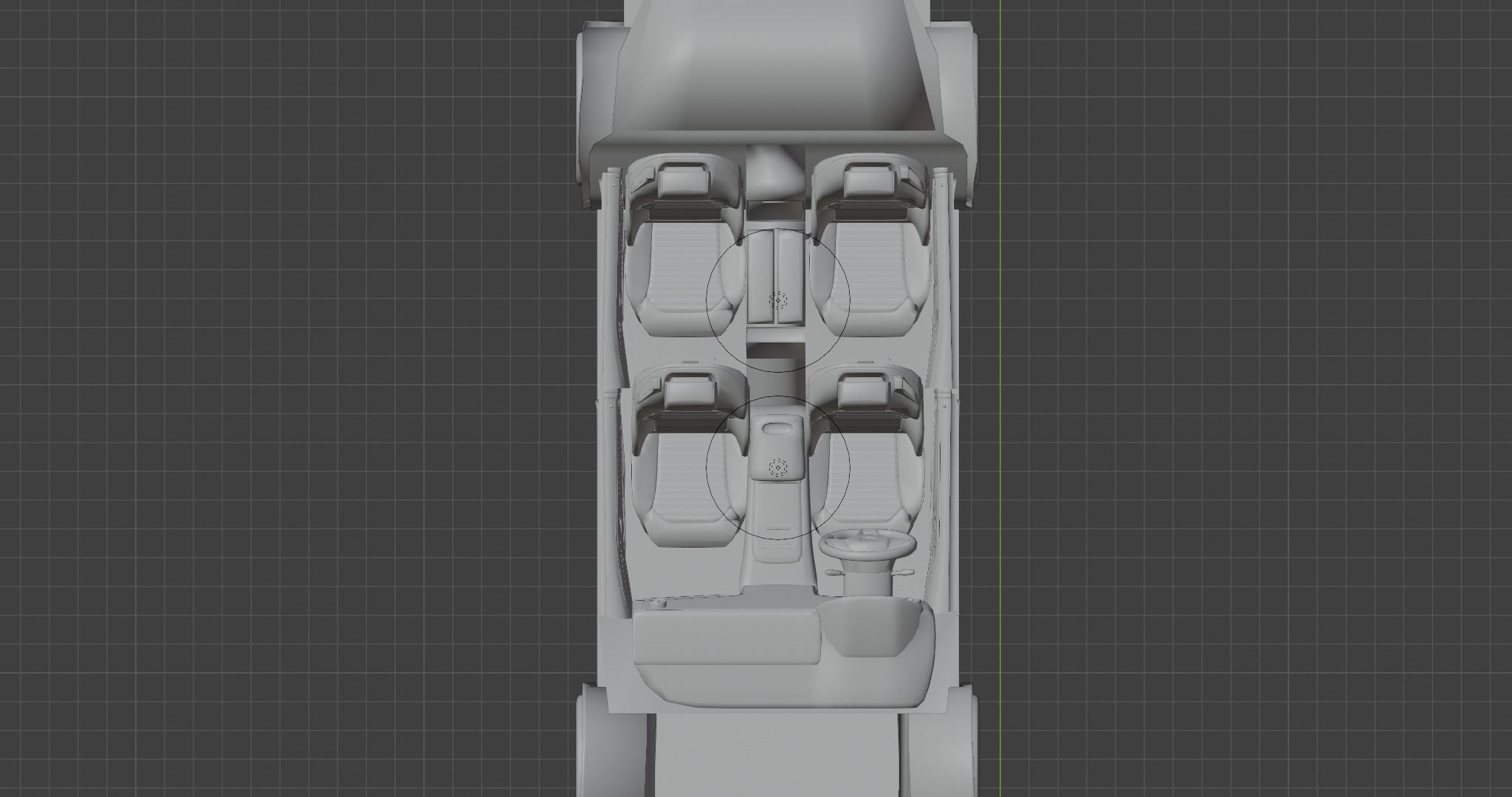Select the front passenger seat beside the driver
This screenshot has width=1512, height=797.
click(x=689, y=453)
